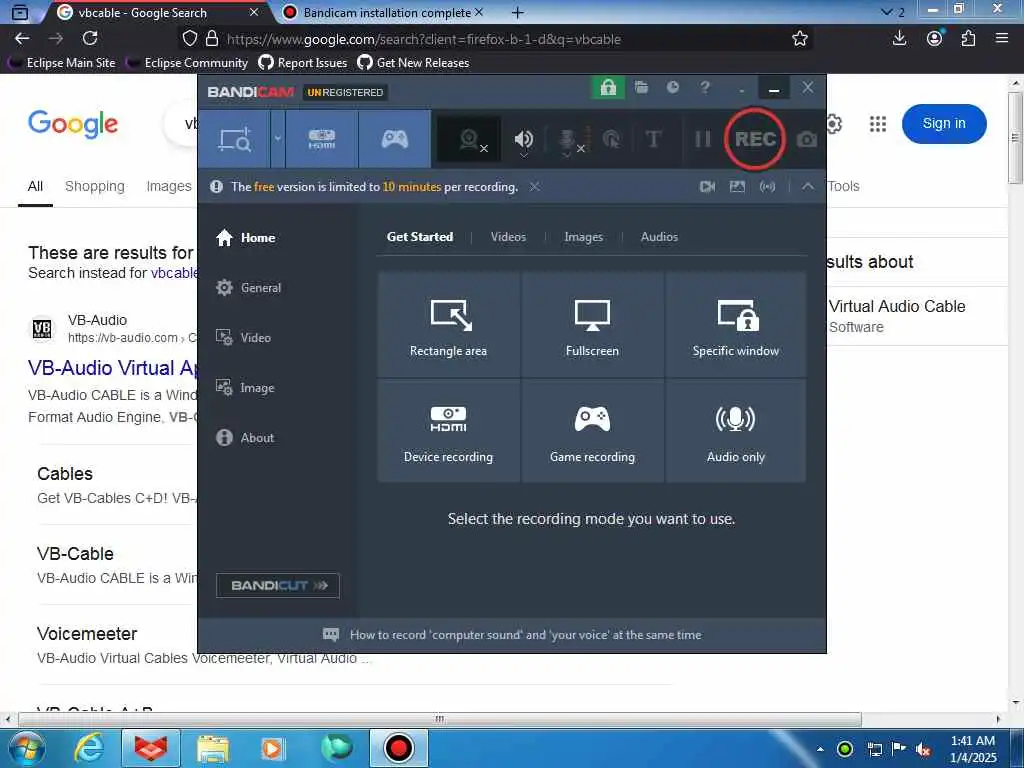Open Bandicam red record icon in taskbar
This screenshot has height=768, width=1024.
(398, 748)
